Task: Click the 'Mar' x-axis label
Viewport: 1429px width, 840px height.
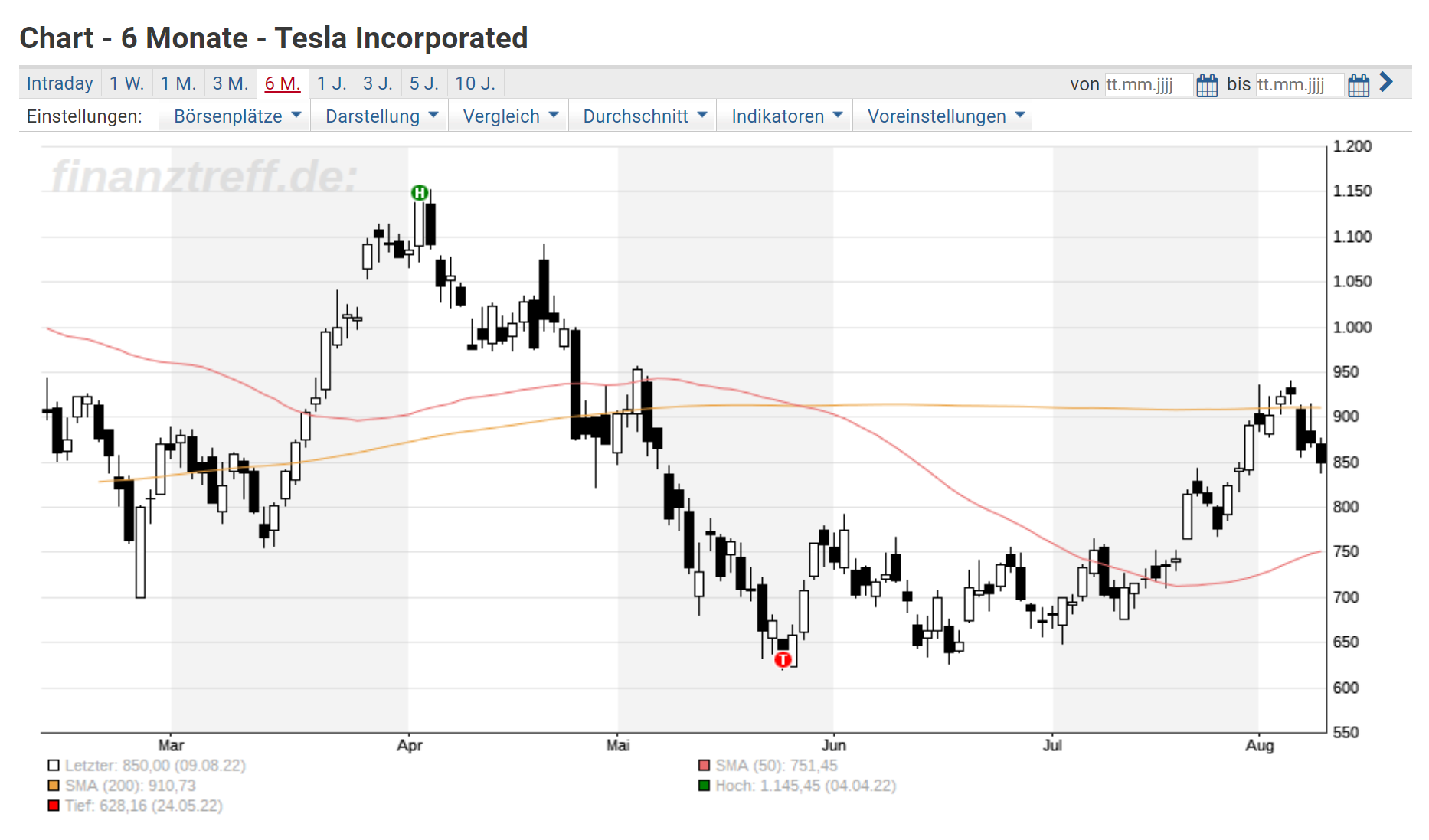Action: click(x=171, y=745)
